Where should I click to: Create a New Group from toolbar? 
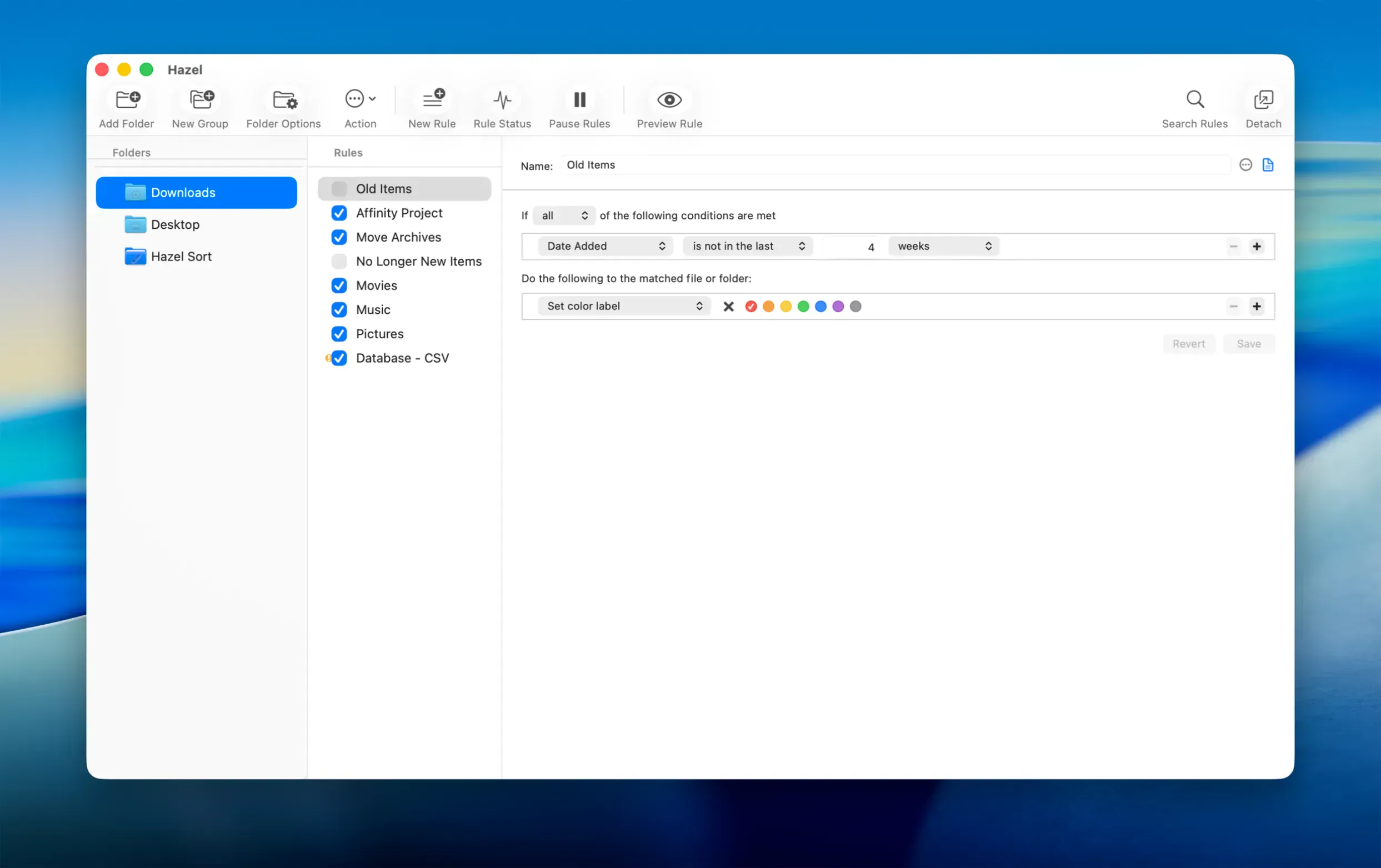coord(201,100)
